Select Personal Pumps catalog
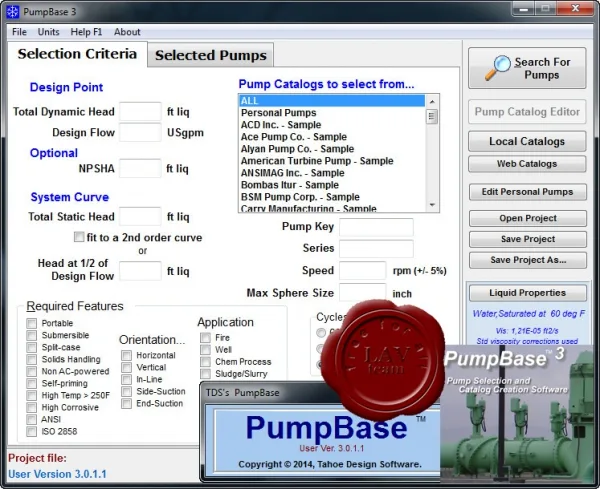Viewport: 600px width, 489px height. pyautogui.click(x=332, y=113)
